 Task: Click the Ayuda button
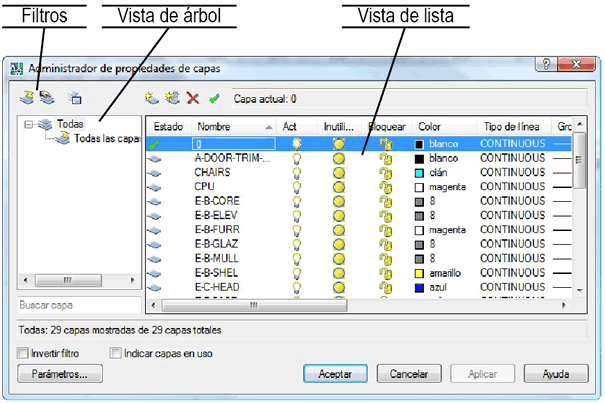pos(556,374)
